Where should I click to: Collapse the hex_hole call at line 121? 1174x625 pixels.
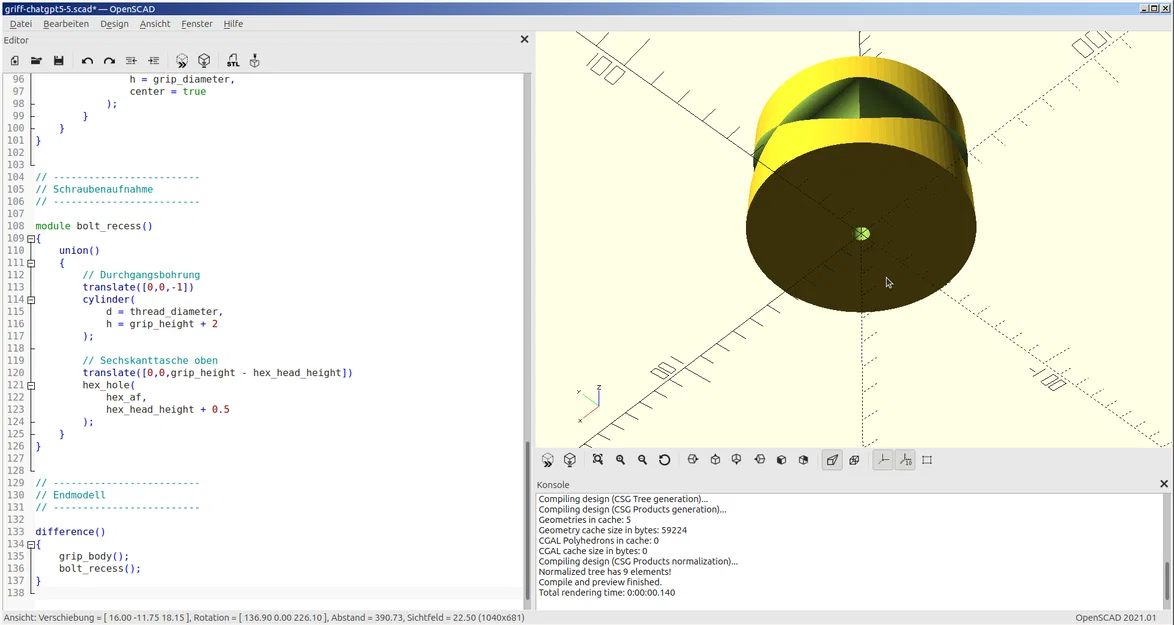pos(31,385)
